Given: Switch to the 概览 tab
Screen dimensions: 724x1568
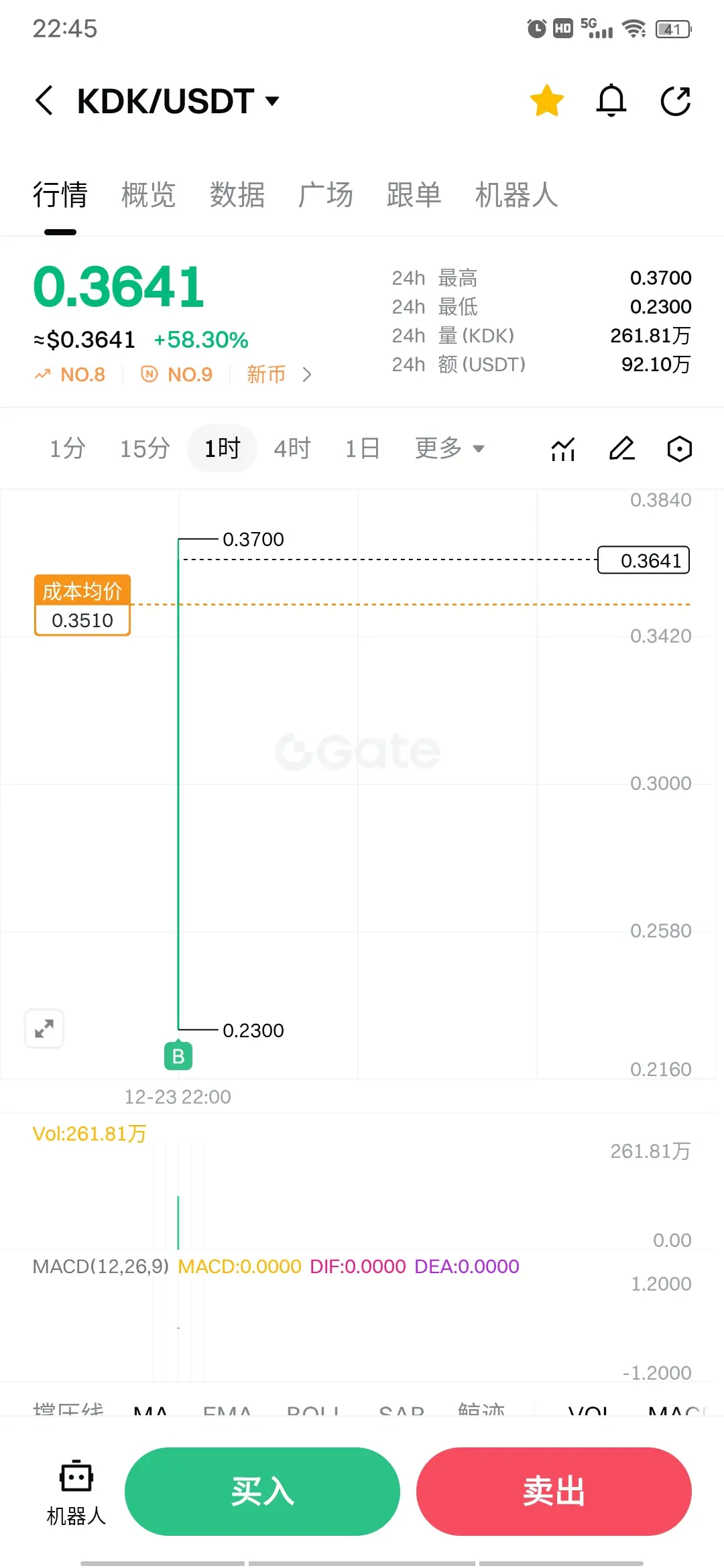Looking at the screenshot, I should [149, 195].
